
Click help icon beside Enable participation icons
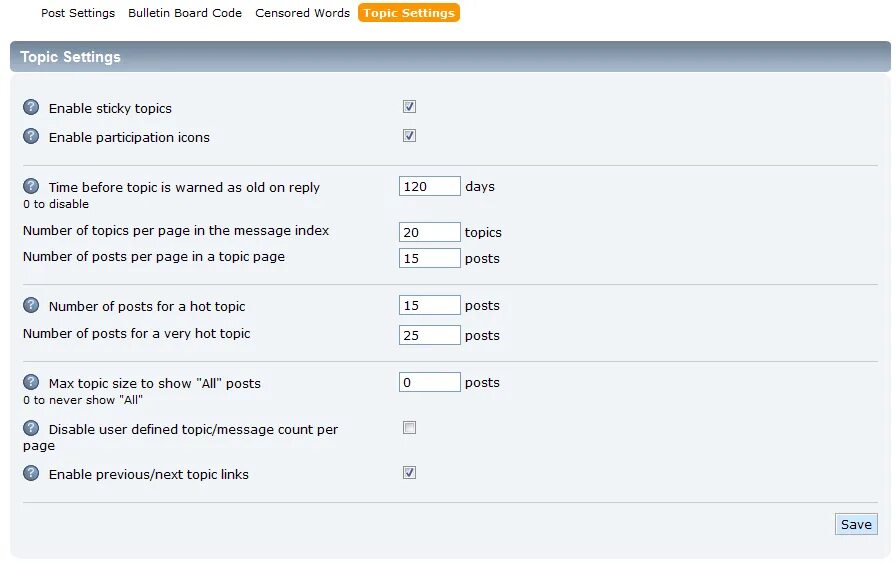31,137
